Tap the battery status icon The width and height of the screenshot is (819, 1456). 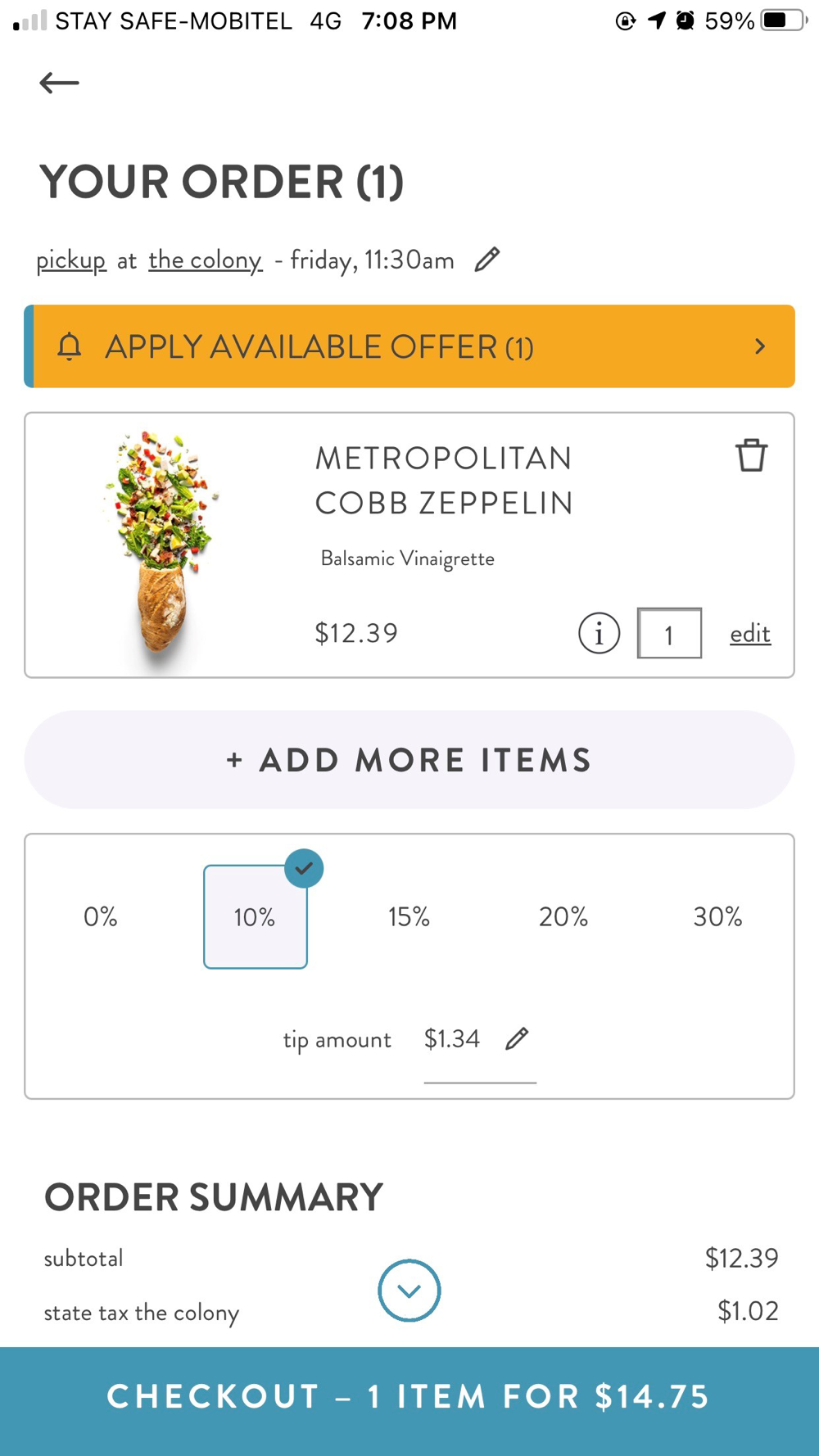coord(782,20)
